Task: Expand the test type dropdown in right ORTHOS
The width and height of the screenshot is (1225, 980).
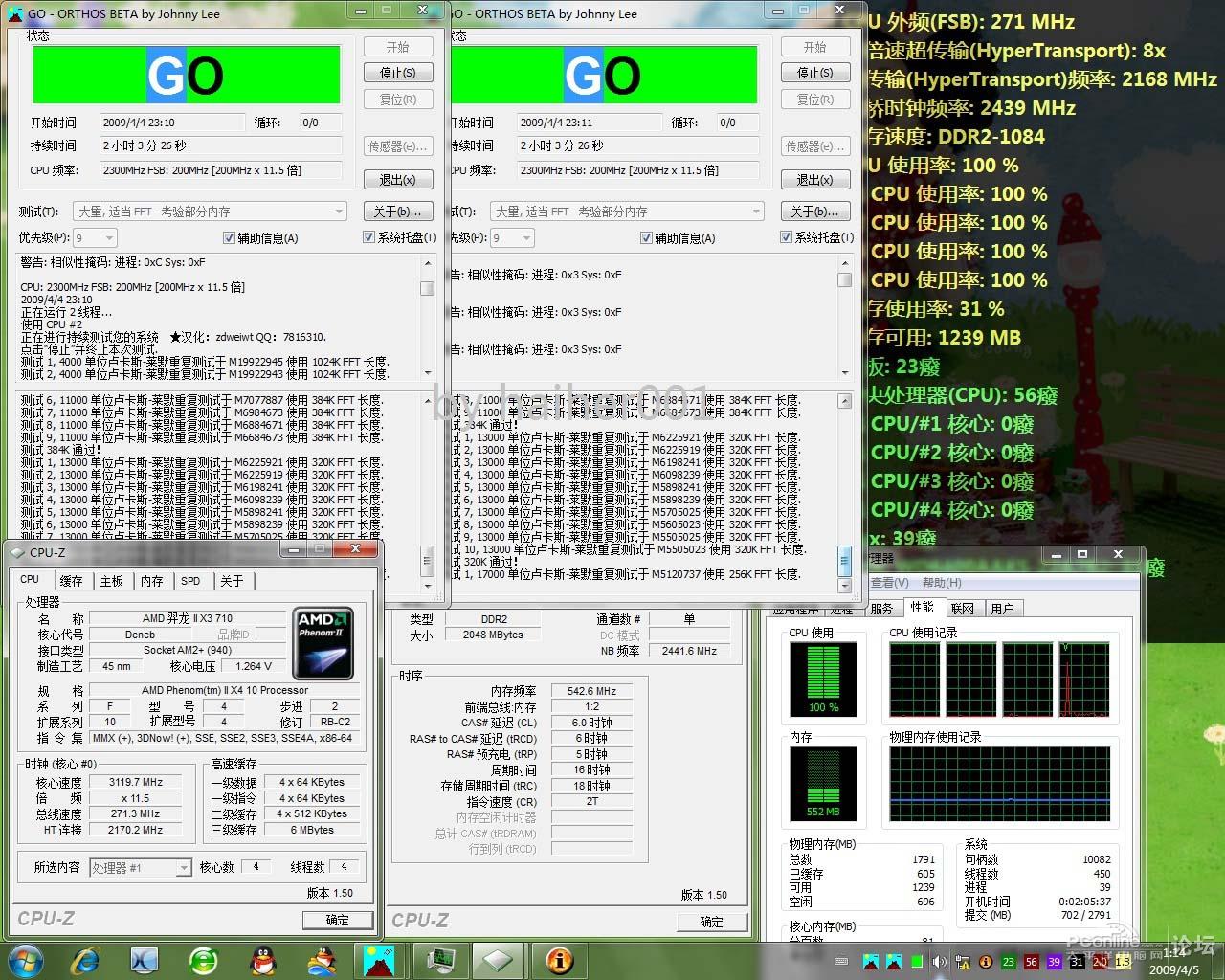Action: coord(756,212)
